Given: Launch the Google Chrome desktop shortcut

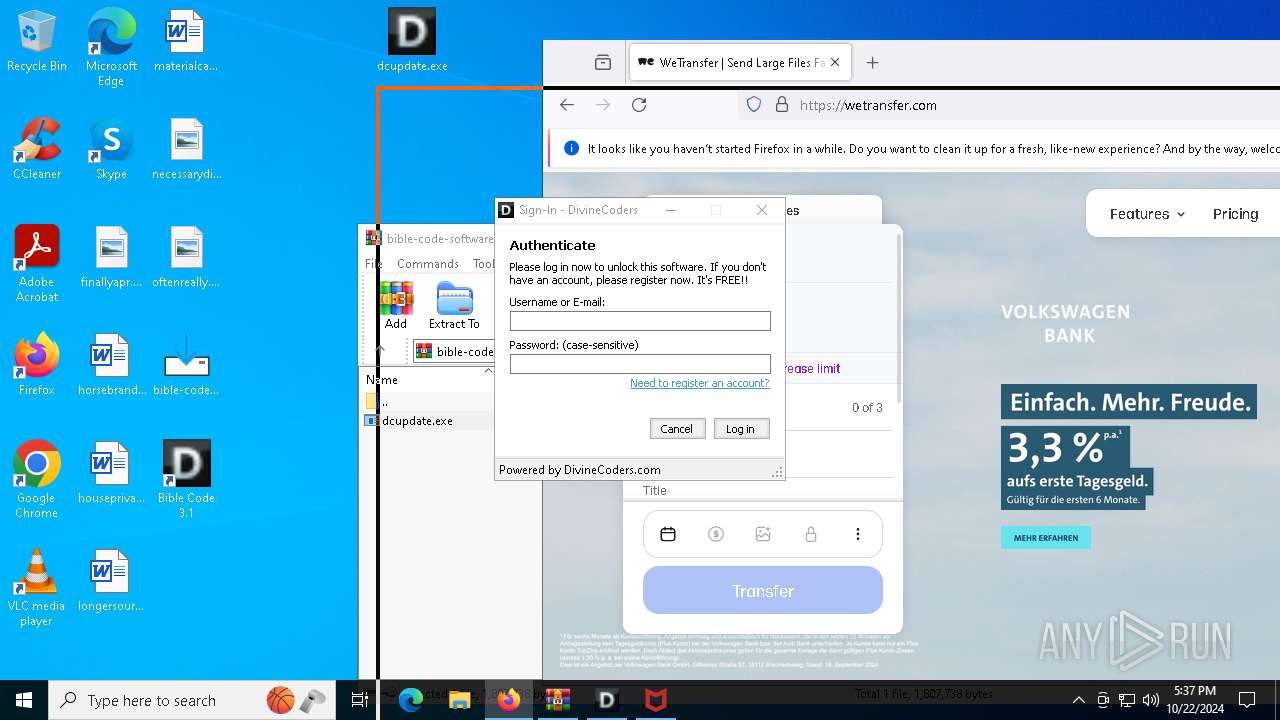Looking at the screenshot, I should tap(37, 479).
